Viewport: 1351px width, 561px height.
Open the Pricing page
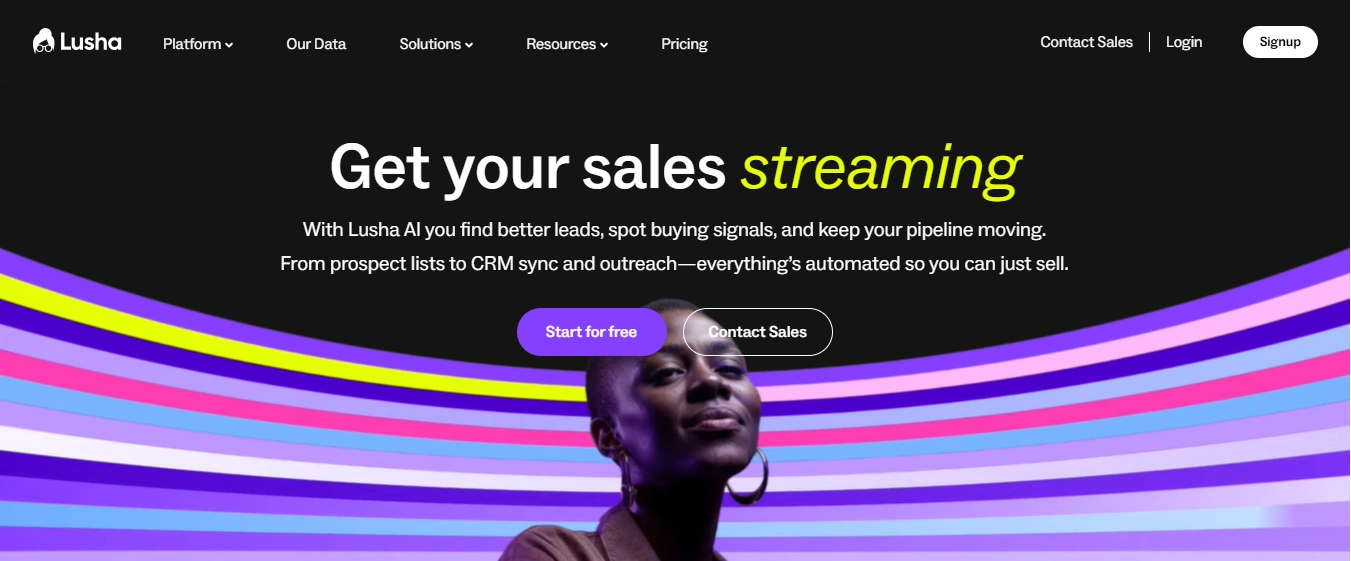(x=684, y=44)
